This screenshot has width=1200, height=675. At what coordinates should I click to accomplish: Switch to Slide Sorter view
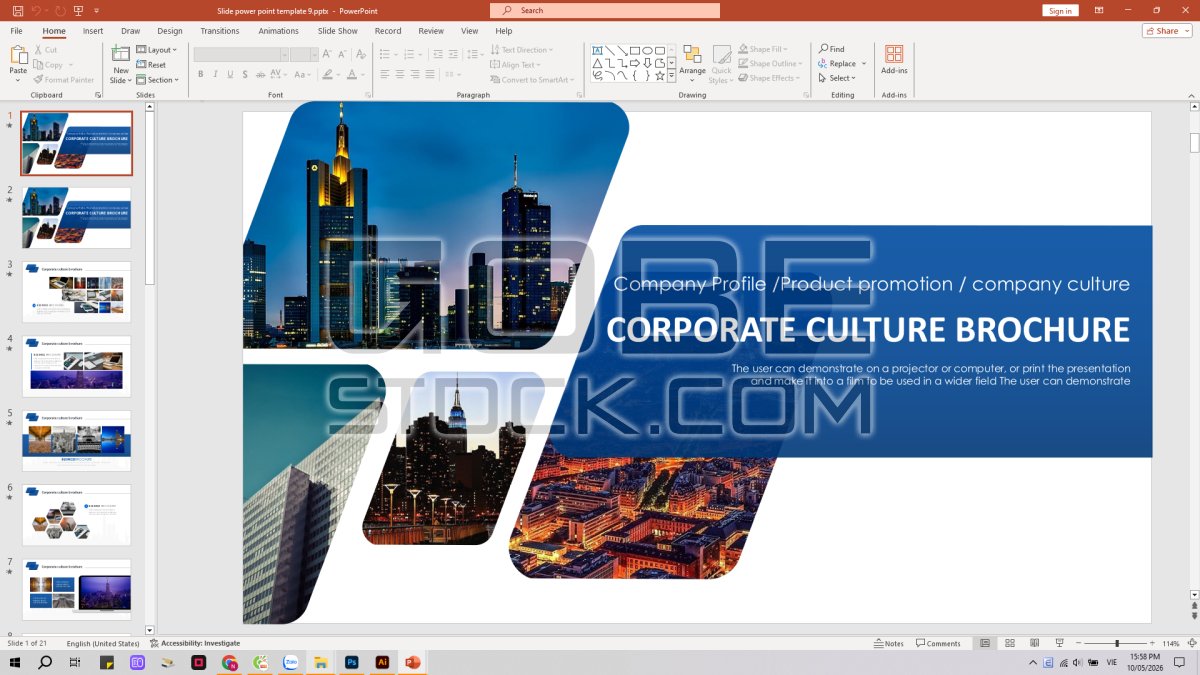click(1010, 643)
